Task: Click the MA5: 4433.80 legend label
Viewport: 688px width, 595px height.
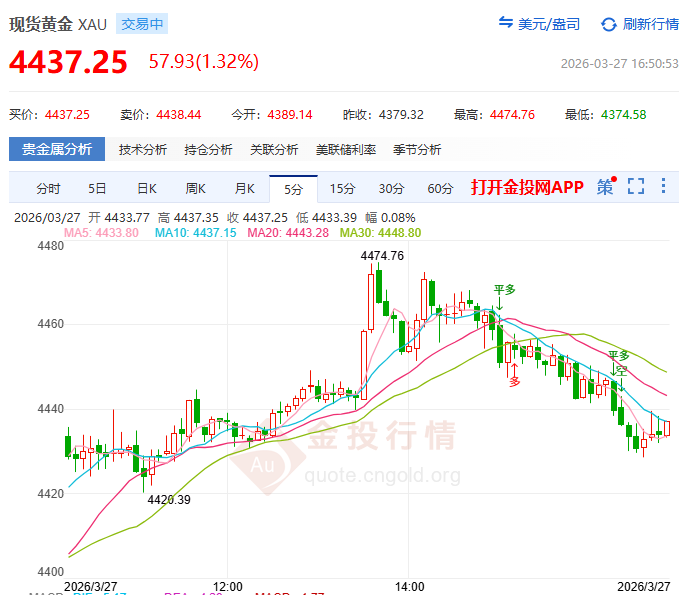Action: pos(101,233)
